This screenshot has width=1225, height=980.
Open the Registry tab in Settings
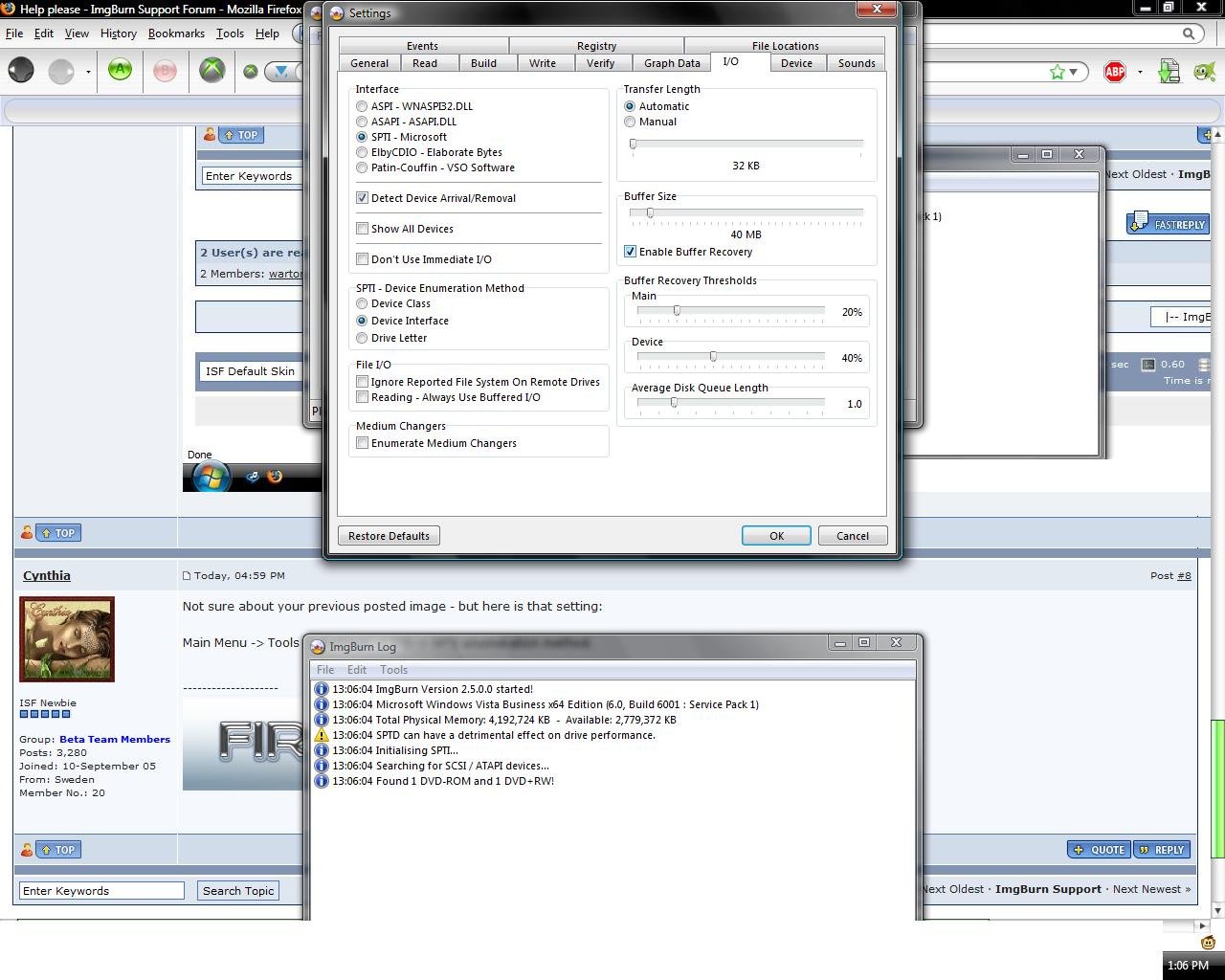[596, 46]
